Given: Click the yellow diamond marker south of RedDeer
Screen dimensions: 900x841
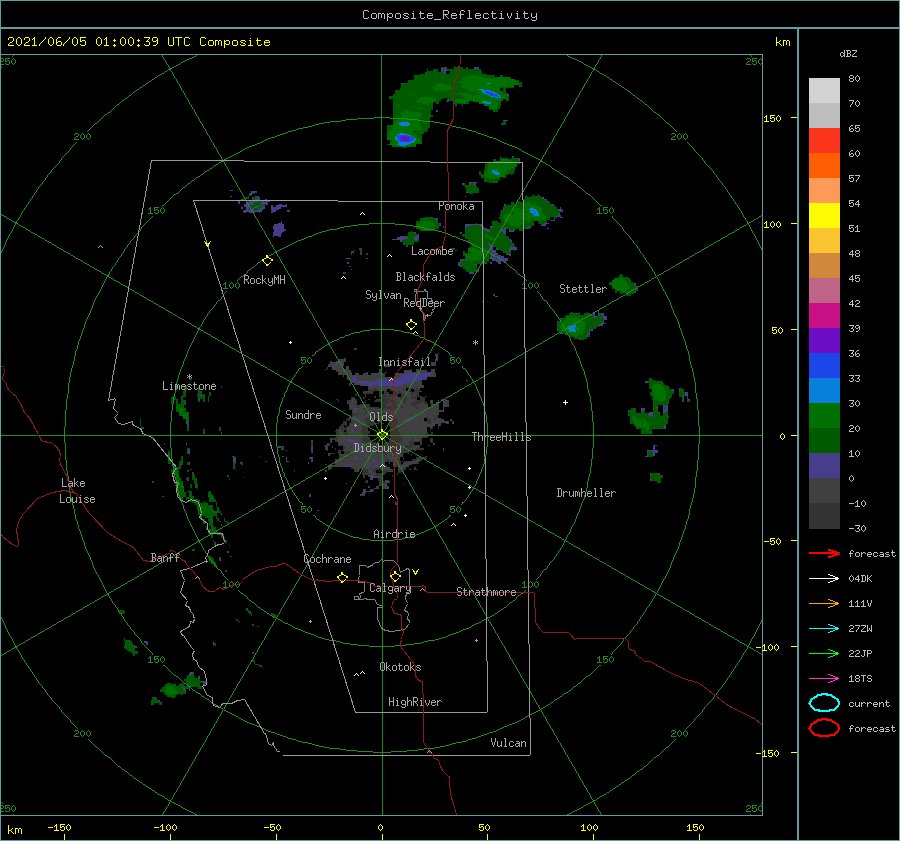Looking at the screenshot, I should [x=411, y=325].
